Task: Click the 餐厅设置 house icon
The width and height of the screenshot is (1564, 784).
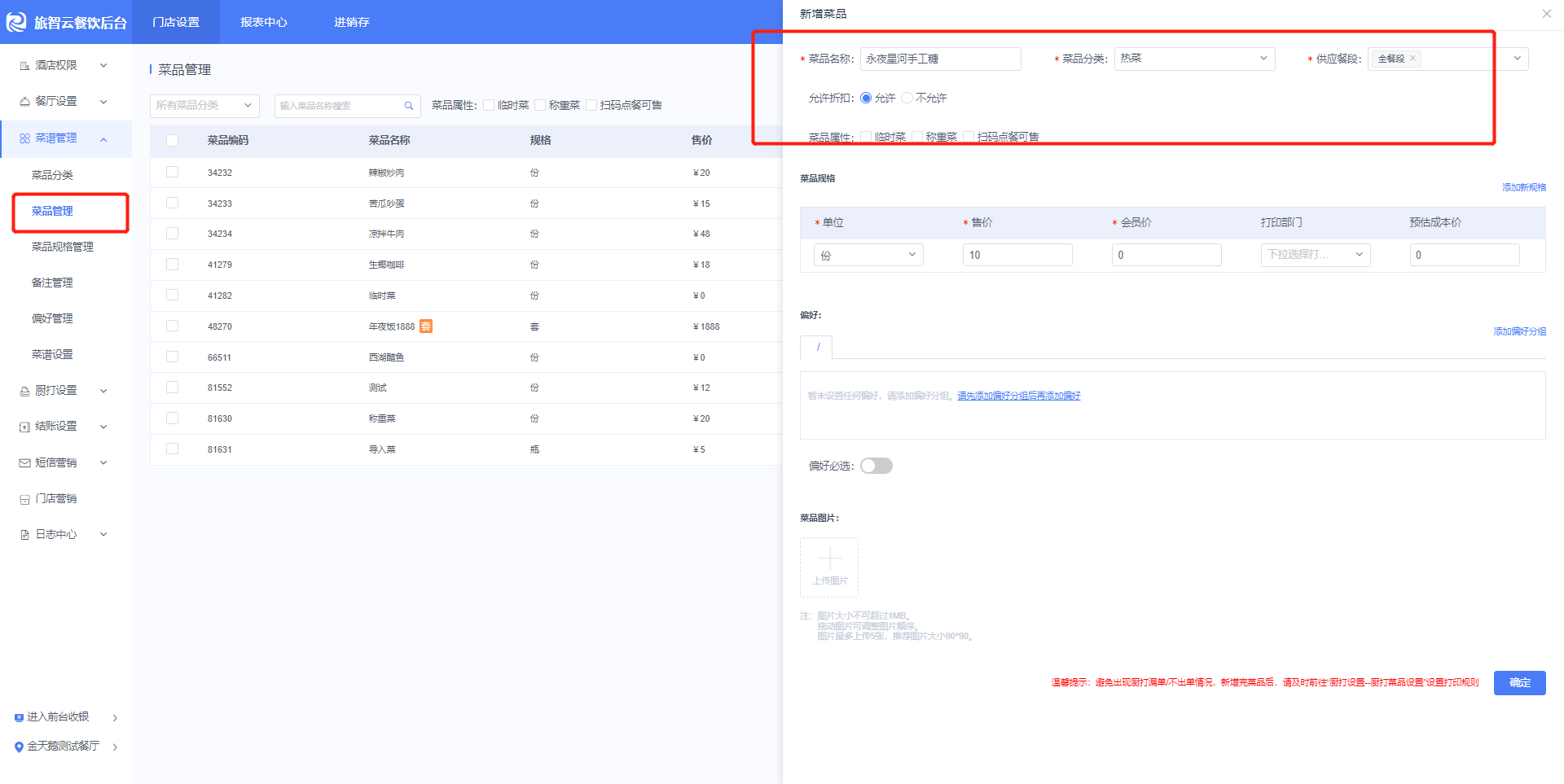Action: tap(24, 101)
